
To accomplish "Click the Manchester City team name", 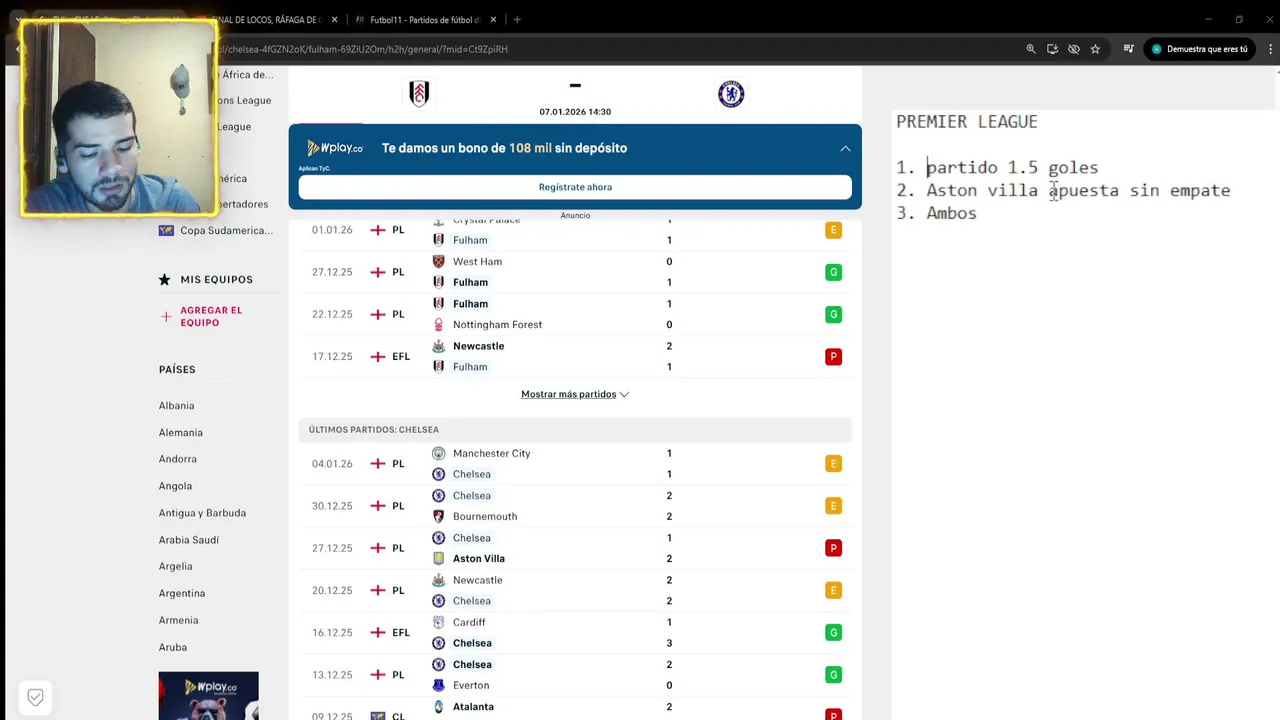I will 491,453.
